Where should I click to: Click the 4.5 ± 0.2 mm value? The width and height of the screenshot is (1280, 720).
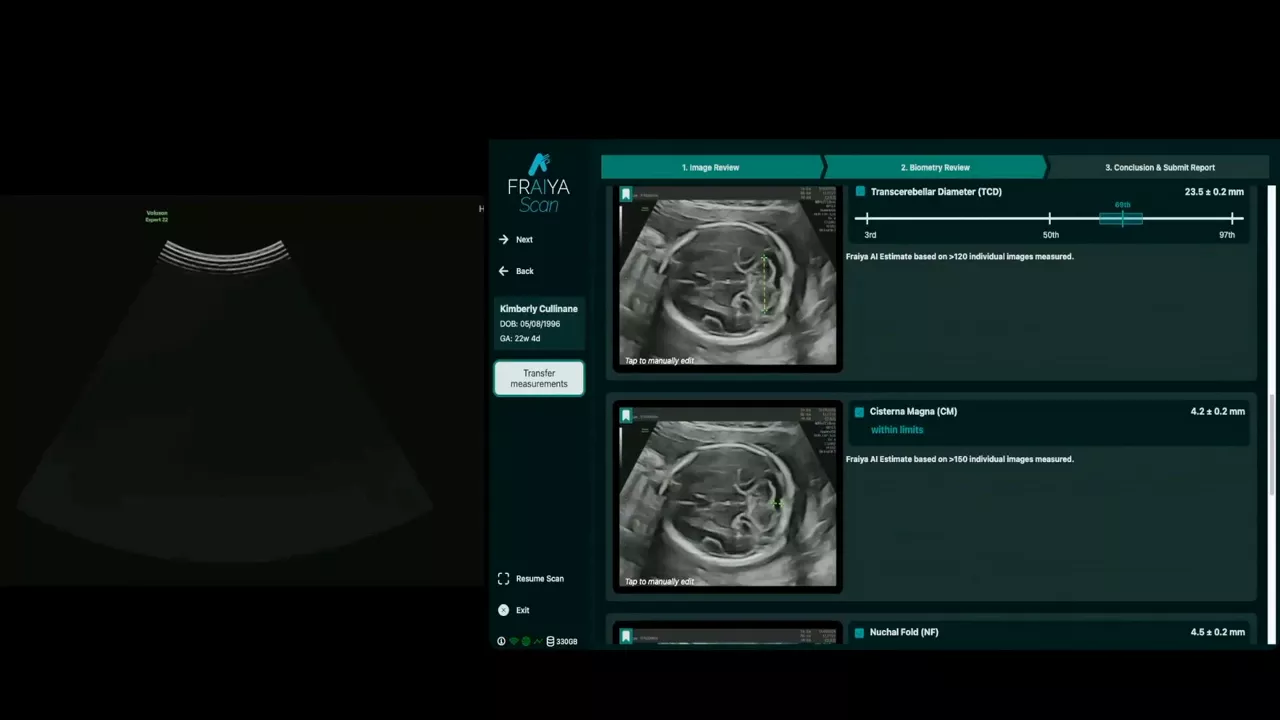click(x=1217, y=633)
